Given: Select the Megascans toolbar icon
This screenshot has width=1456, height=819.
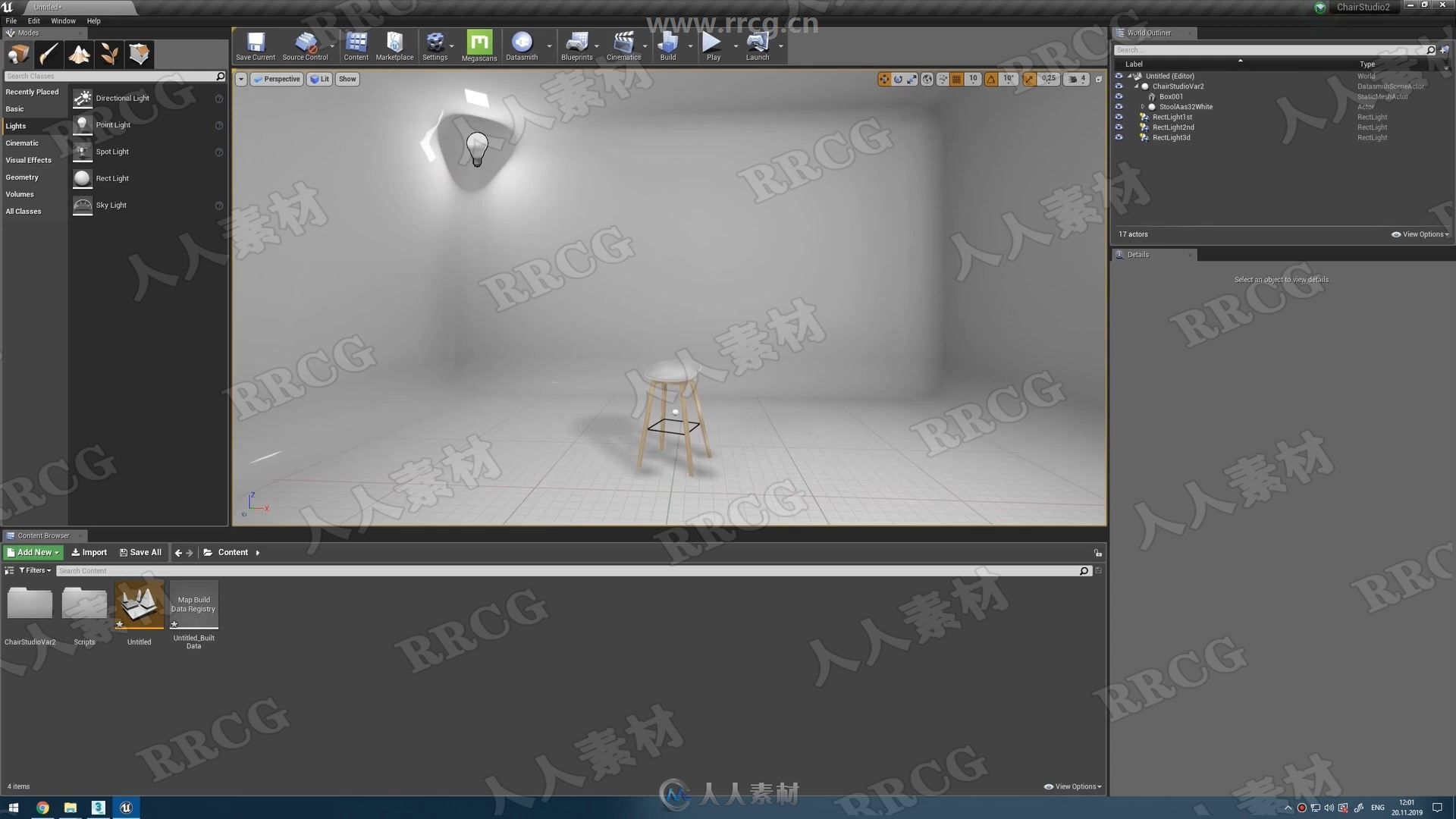Looking at the screenshot, I should coord(478,44).
